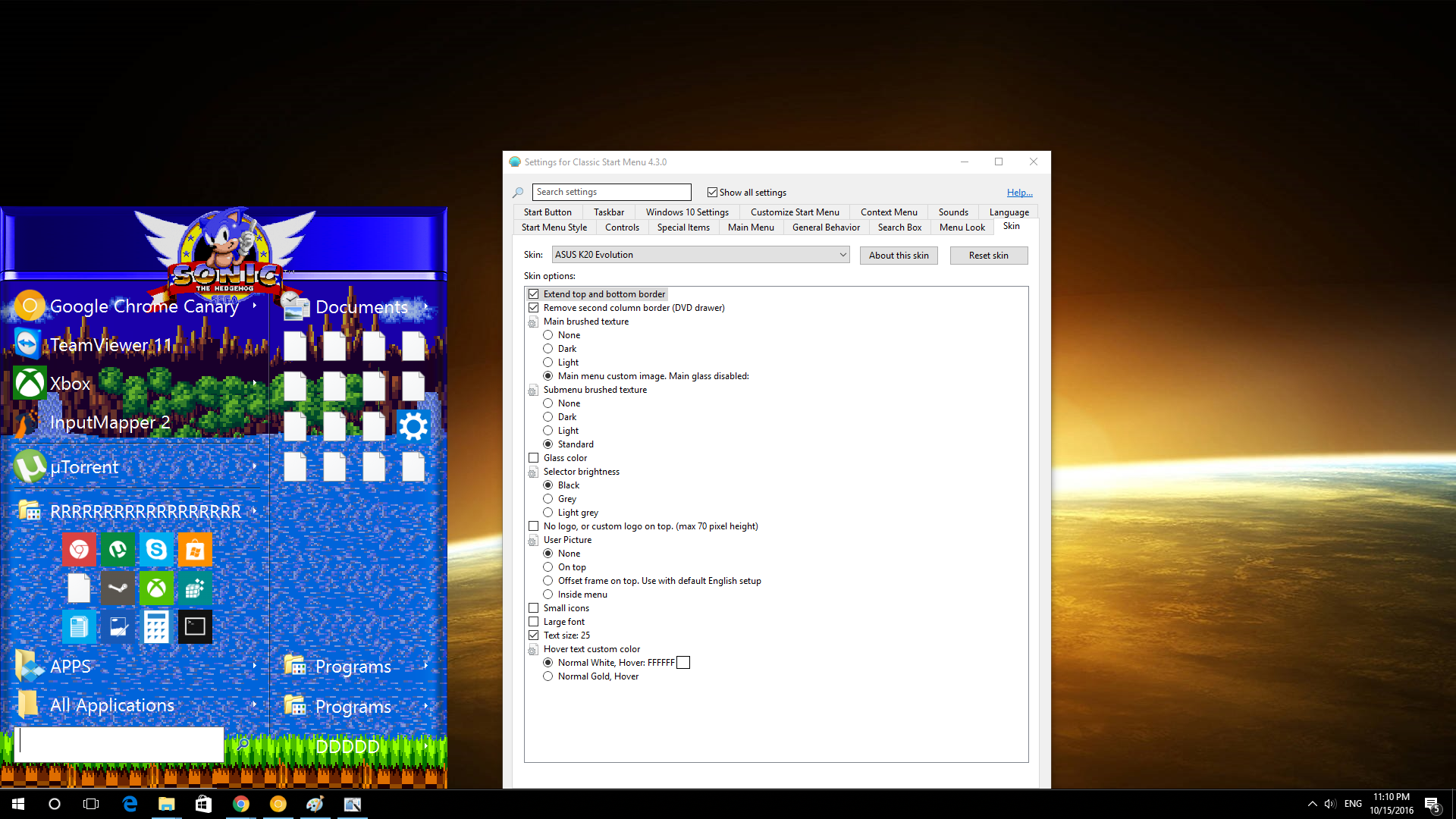Open the red Chrome tile

pyautogui.click(x=79, y=550)
